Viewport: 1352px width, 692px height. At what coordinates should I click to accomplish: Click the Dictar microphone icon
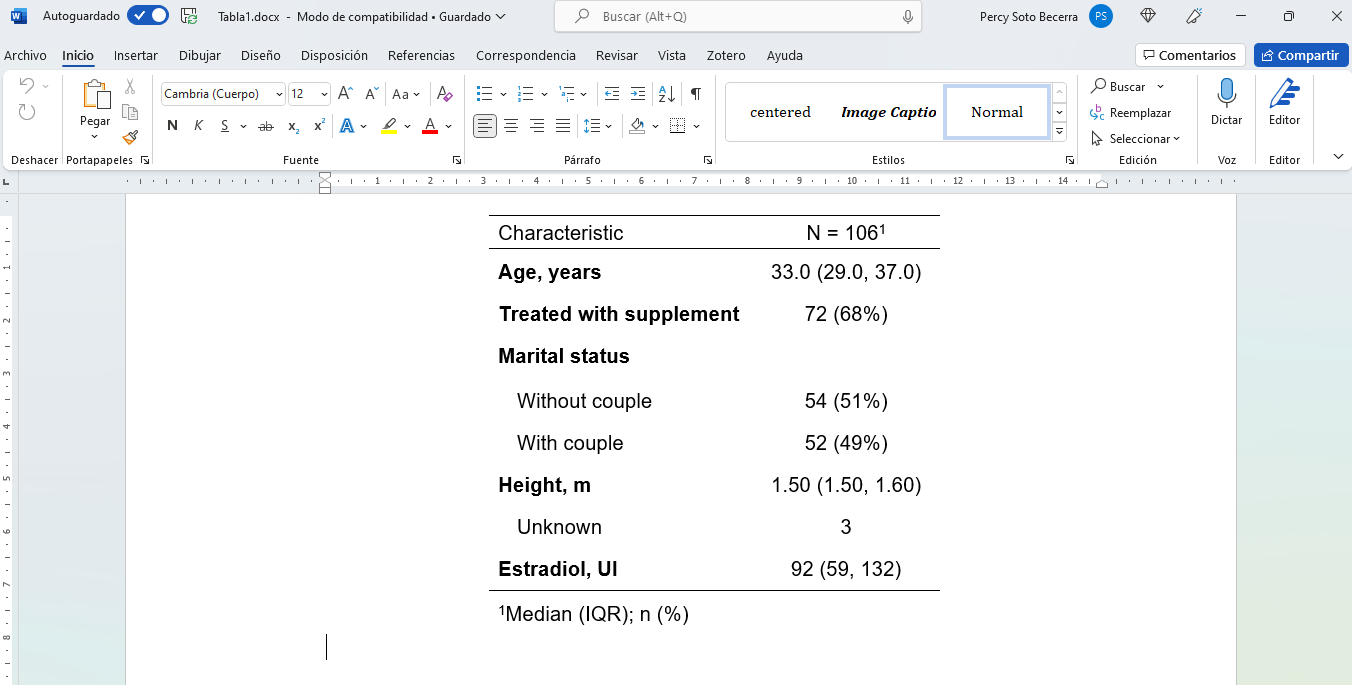(1226, 95)
